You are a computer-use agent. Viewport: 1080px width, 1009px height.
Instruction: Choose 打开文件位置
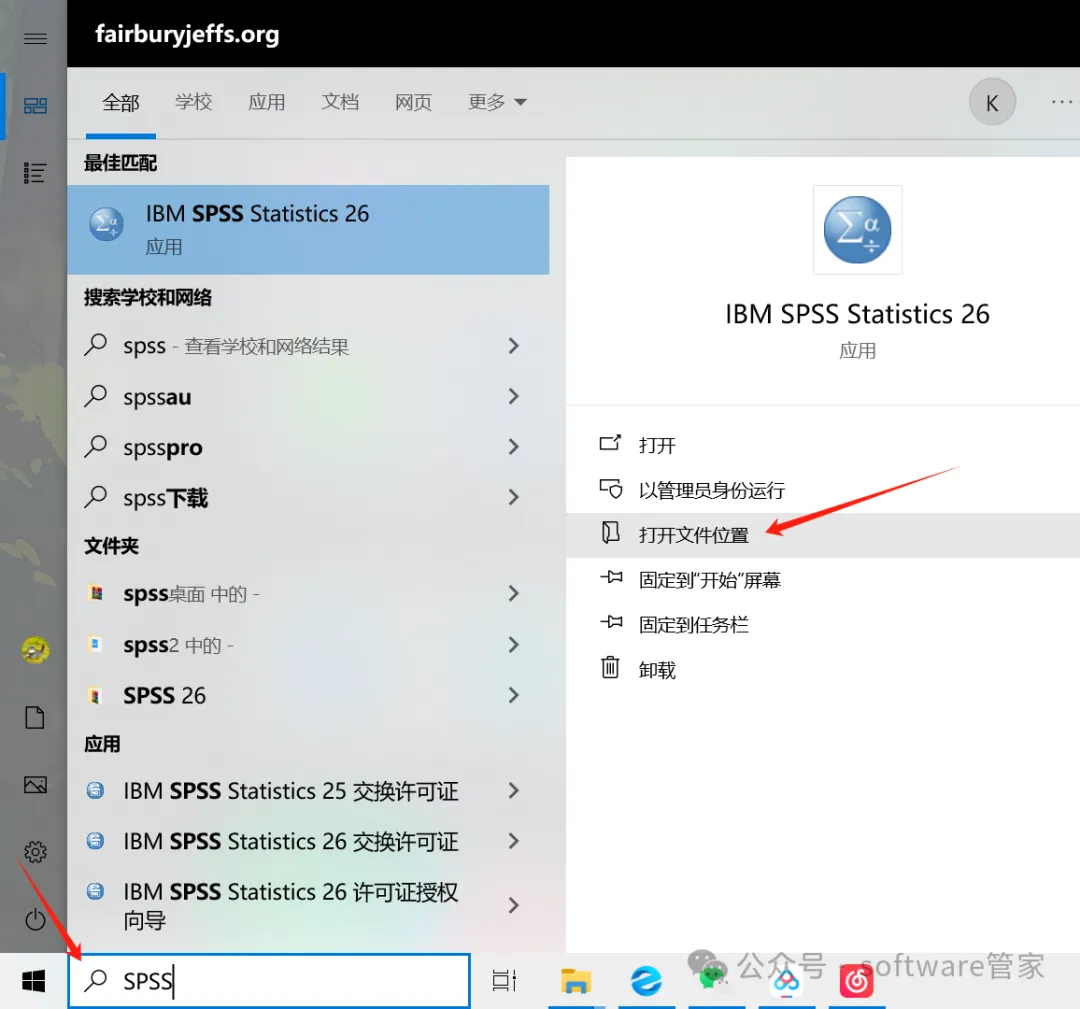[x=822, y=535]
